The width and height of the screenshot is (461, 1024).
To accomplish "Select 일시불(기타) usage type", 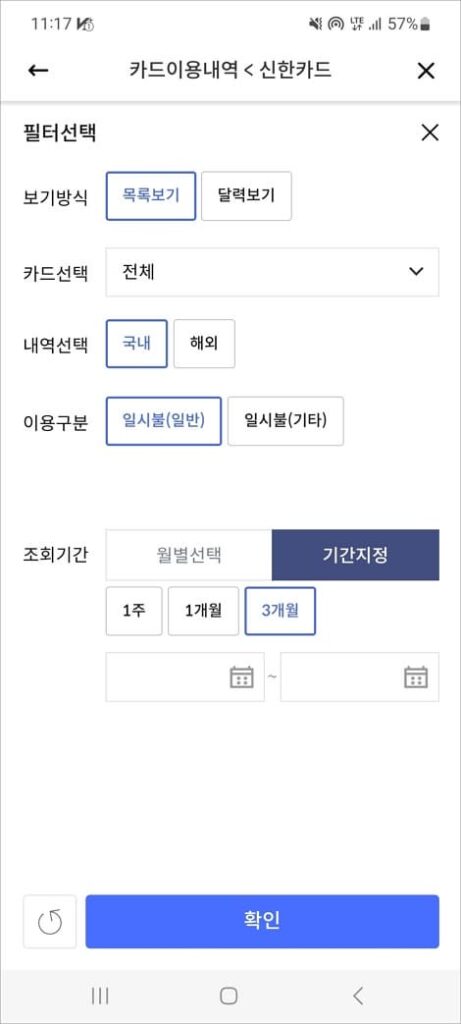I will point(285,421).
